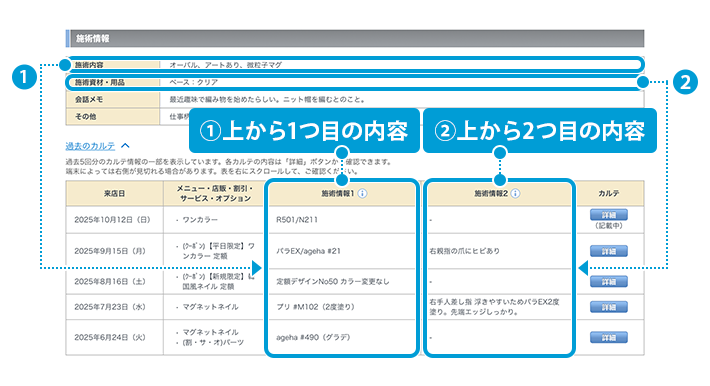Select the カルテ column header
The image size is (710, 386).
click(x=609, y=193)
